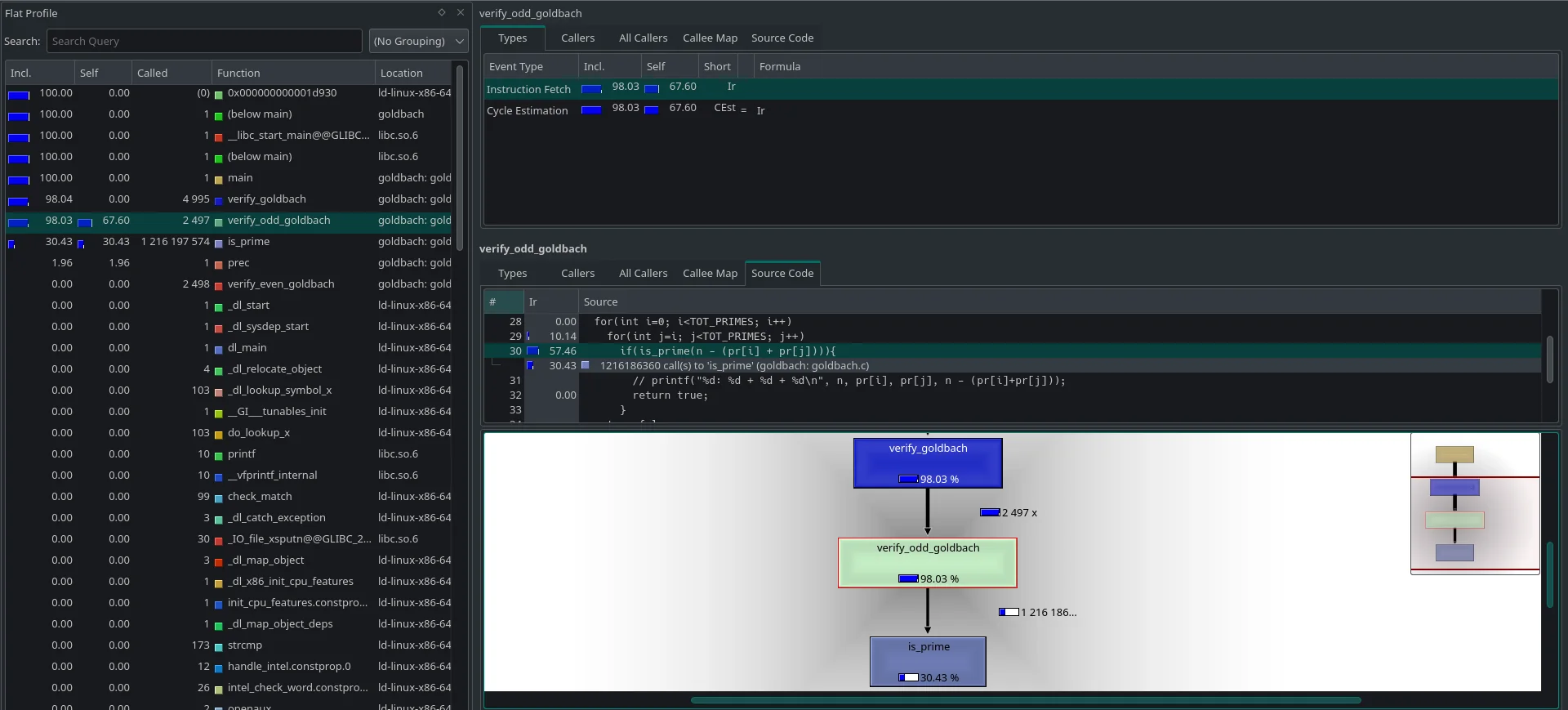
Task: Click the call graph horizontal scrollbar
Action: 1025,700
